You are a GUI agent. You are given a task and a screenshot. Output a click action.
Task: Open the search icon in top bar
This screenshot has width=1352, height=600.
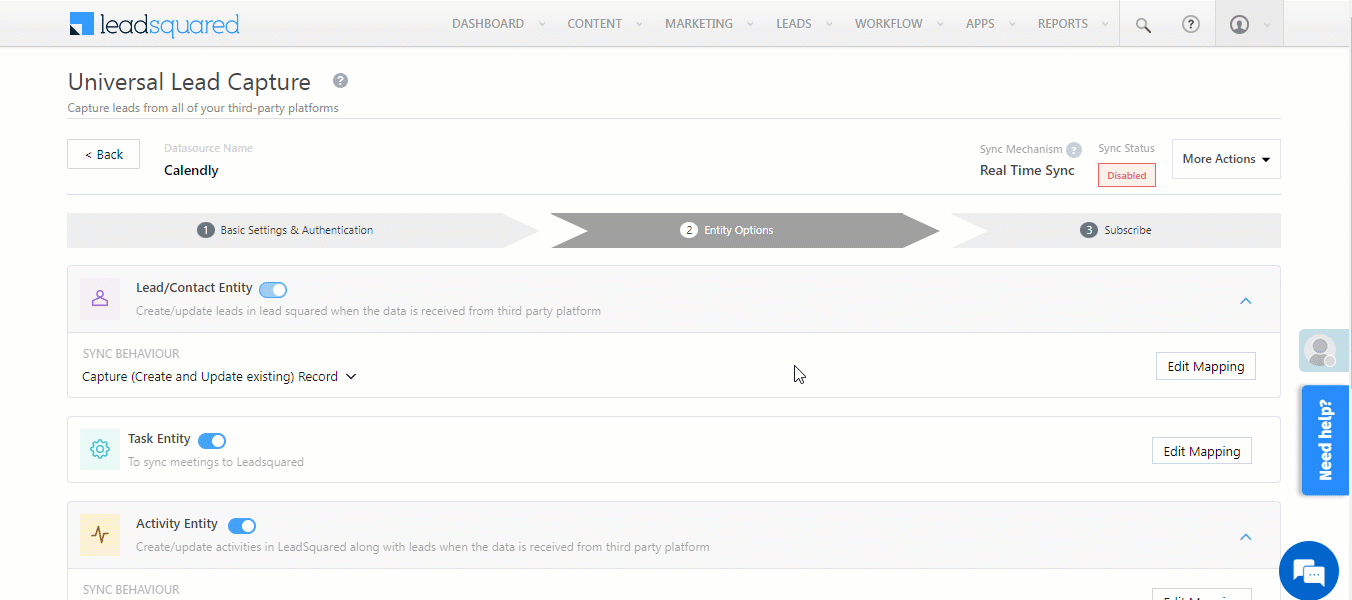tap(1142, 23)
